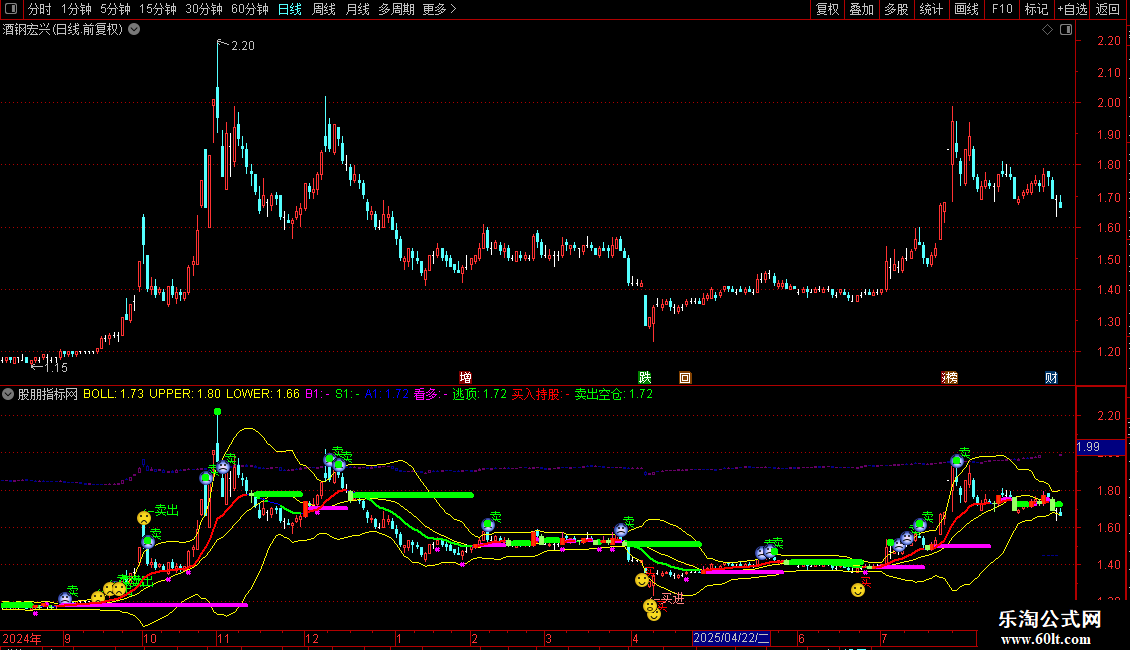This screenshot has height=650, width=1130.
Task: Click the 逃顶: 1.72 indicator value
Action: tap(479, 394)
